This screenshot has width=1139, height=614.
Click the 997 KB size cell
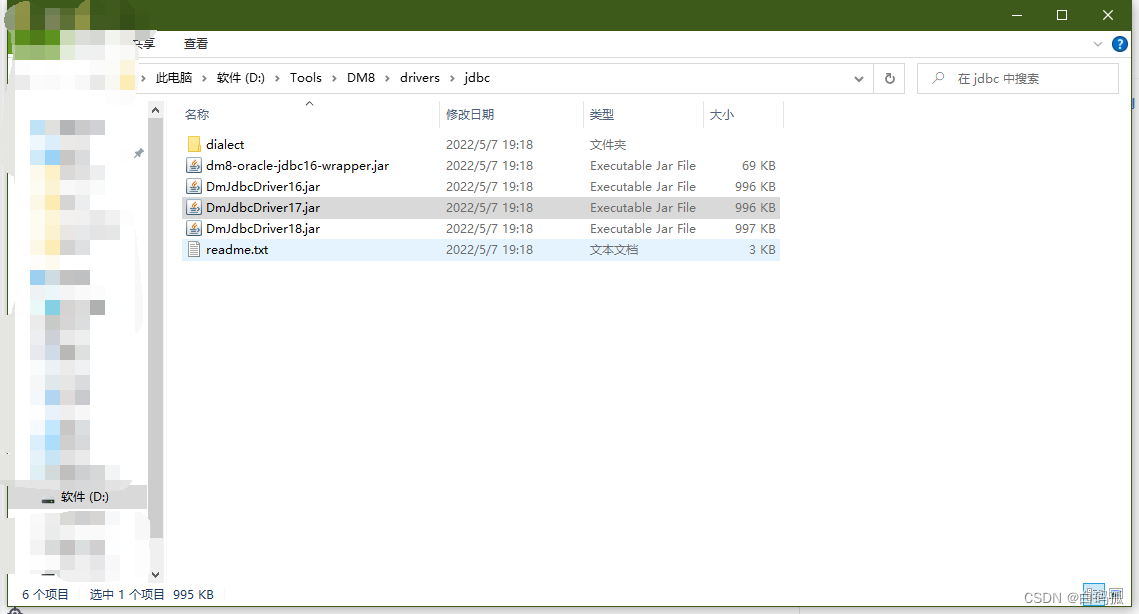click(755, 229)
